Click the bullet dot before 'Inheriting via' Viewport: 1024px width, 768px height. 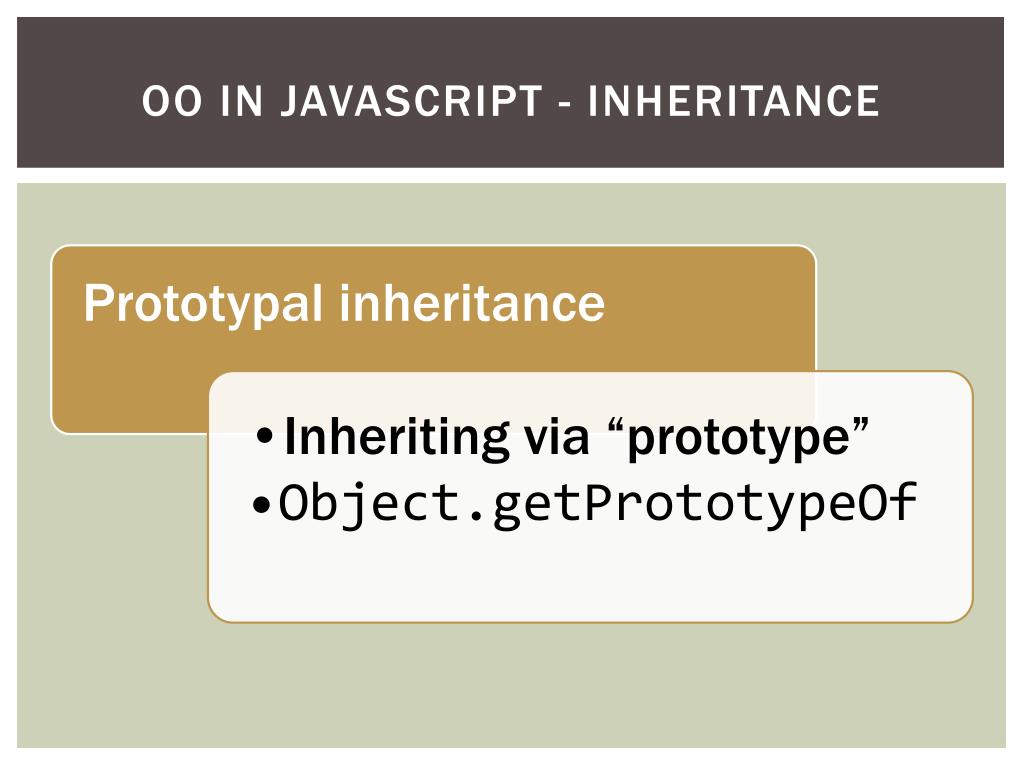pyautogui.click(x=264, y=437)
